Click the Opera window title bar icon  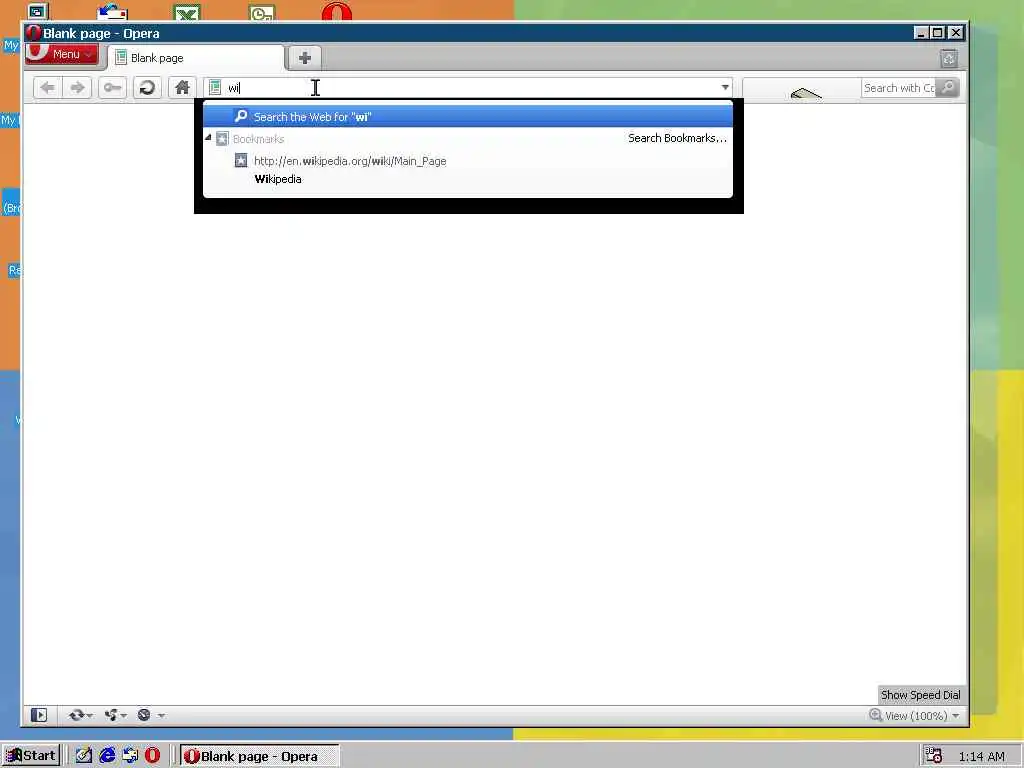[x=33, y=33]
